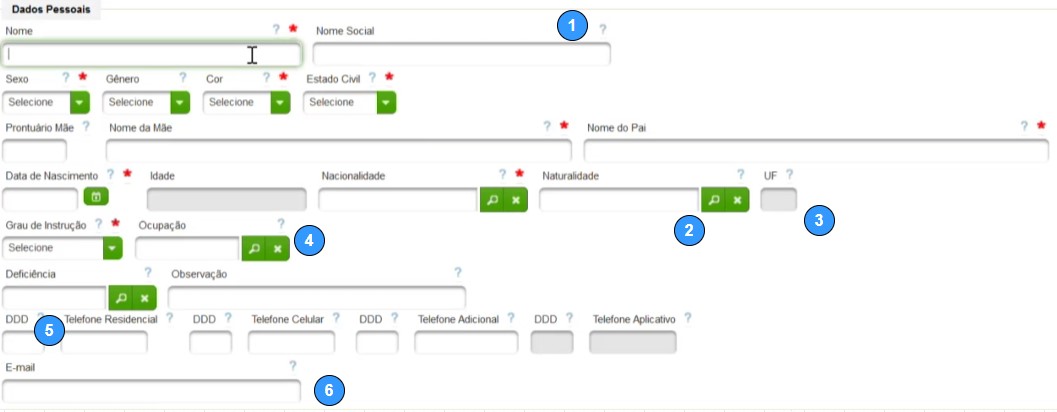Image resolution: width=1057 pixels, height=412 pixels.
Task: Clear Deficiência using X icon
Action: [x=144, y=297]
